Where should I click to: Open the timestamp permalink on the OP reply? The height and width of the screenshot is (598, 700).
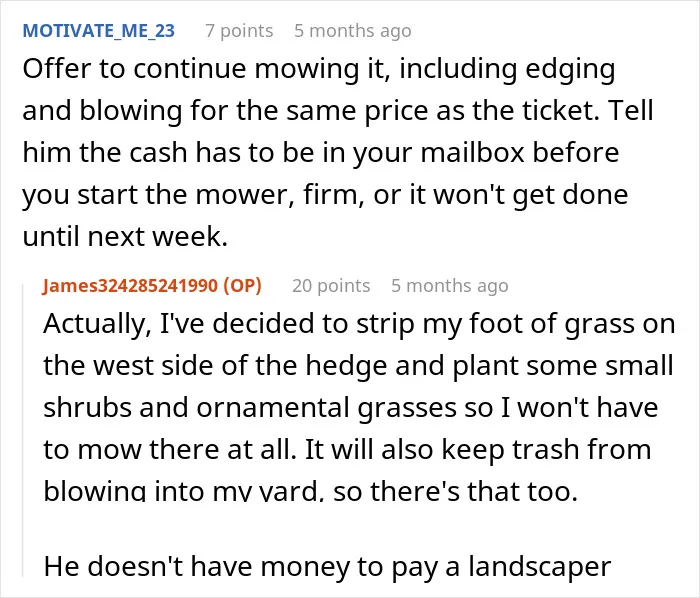tap(450, 286)
